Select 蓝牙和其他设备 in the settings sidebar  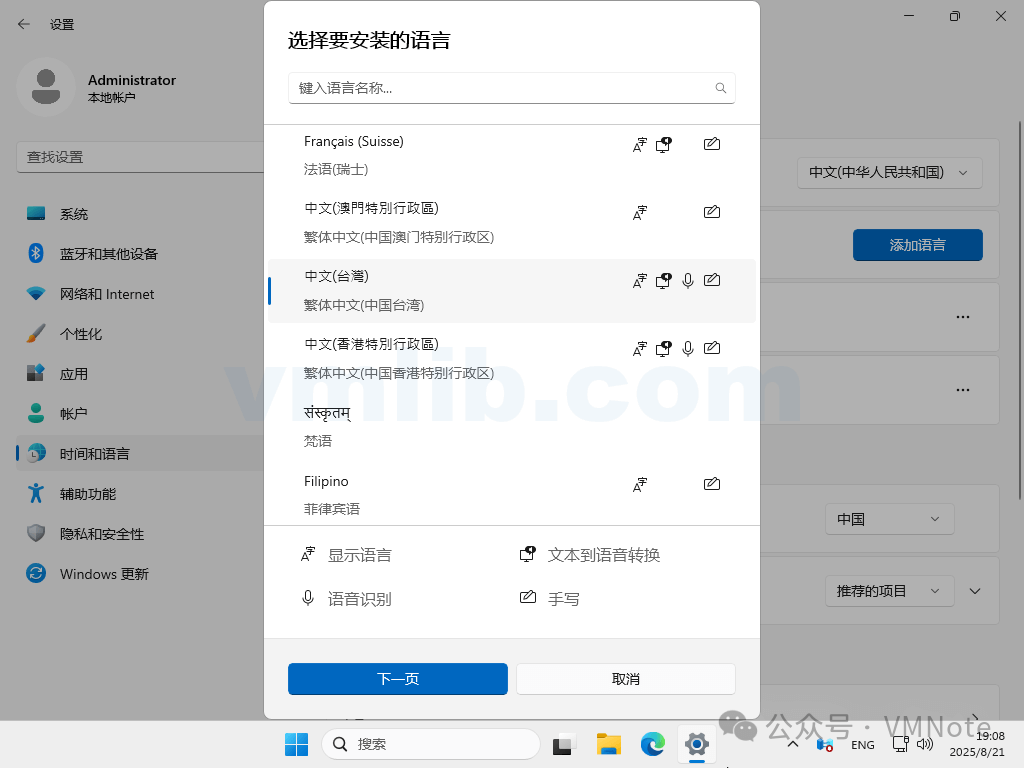(x=108, y=254)
